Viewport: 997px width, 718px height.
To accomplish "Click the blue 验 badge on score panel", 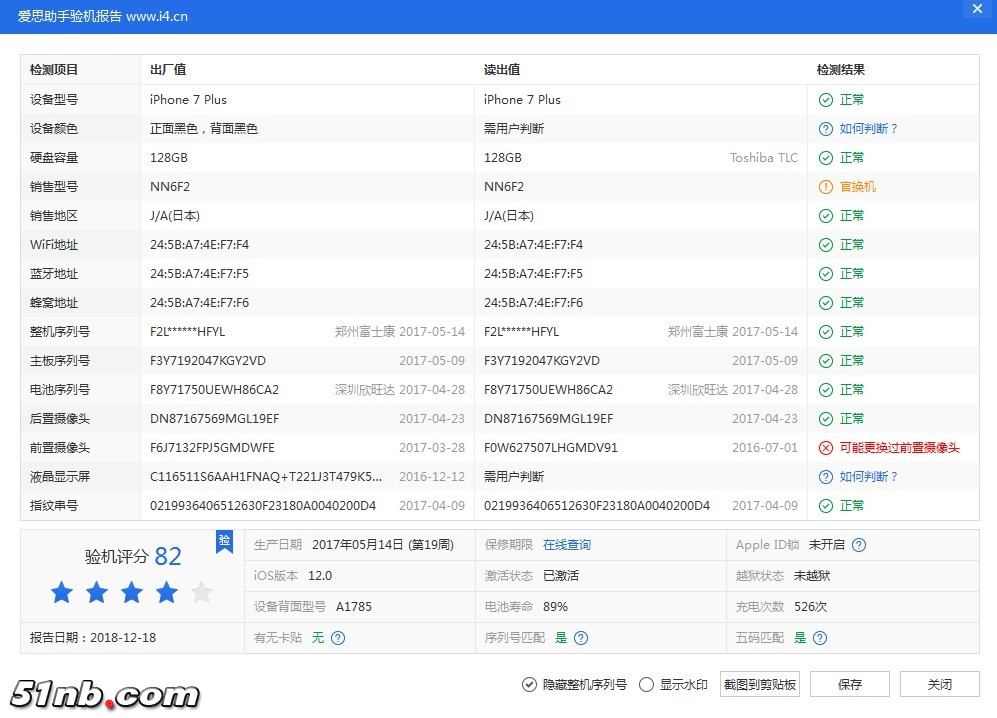I will coord(224,541).
